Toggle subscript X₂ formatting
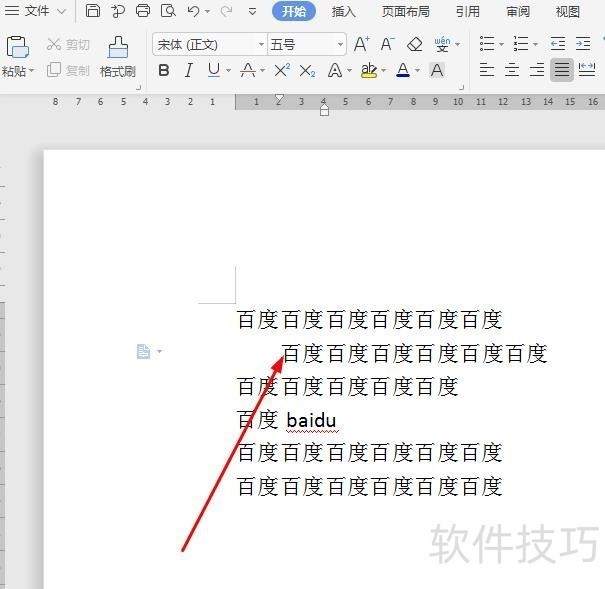This screenshot has width=605, height=589. 307,71
